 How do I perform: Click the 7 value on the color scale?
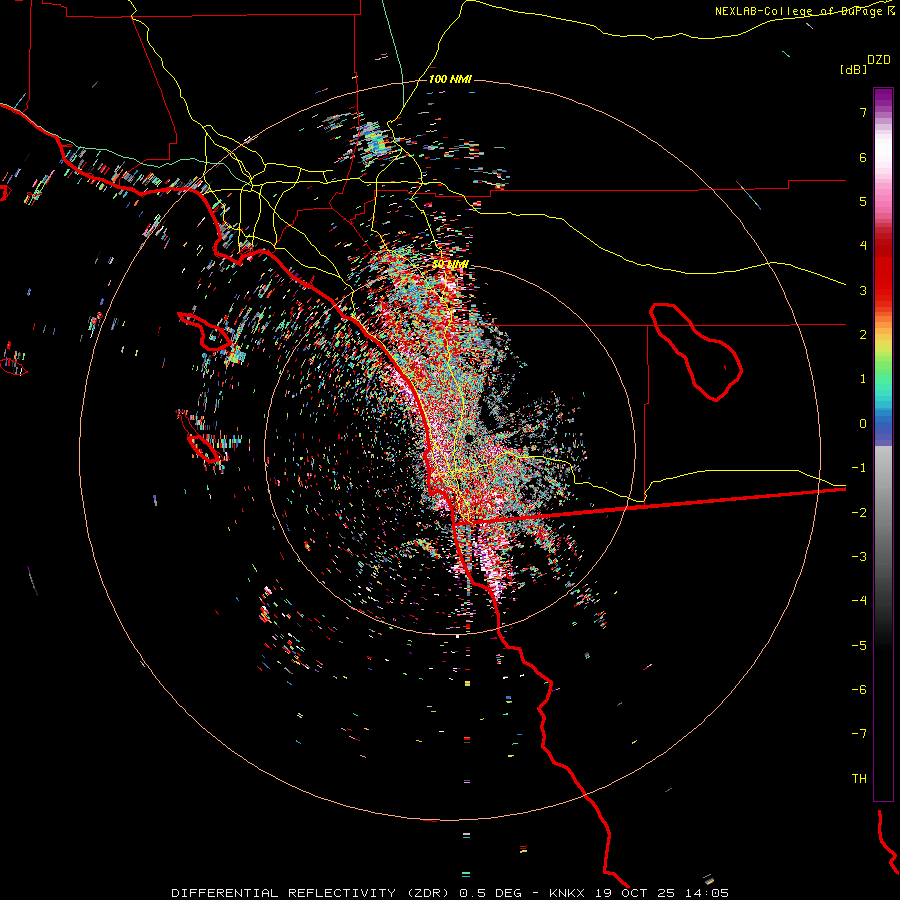[863, 112]
